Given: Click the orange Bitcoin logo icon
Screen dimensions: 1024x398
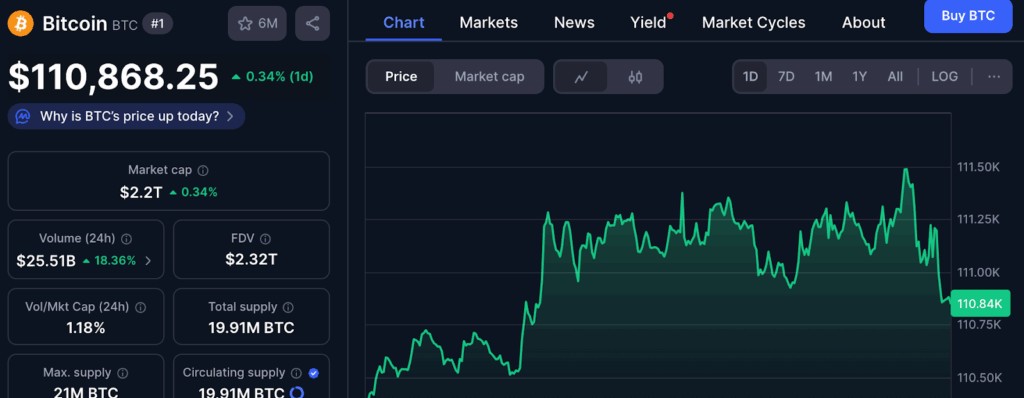Looking at the screenshot, I should coord(20,24).
